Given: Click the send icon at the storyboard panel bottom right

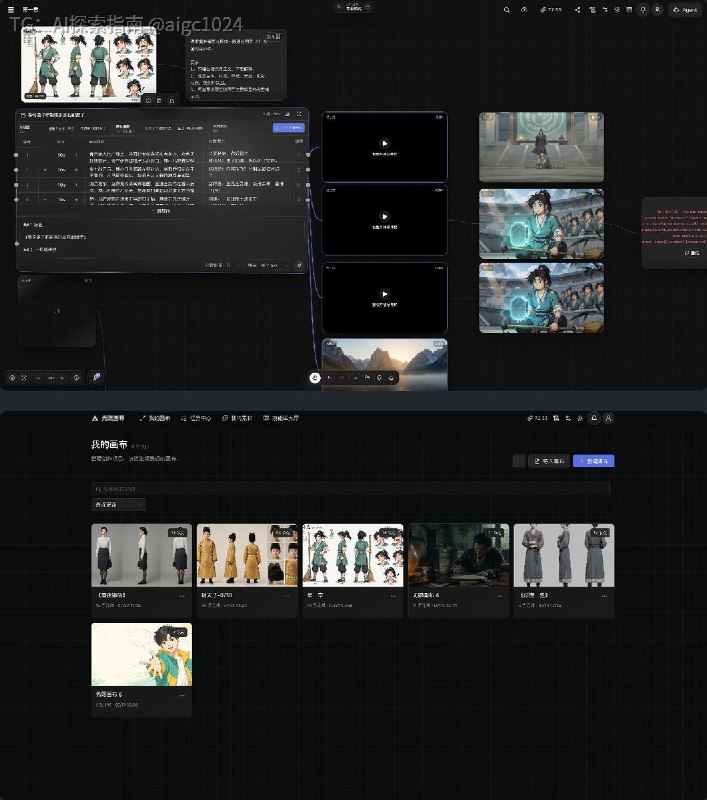Looking at the screenshot, I should (x=299, y=265).
